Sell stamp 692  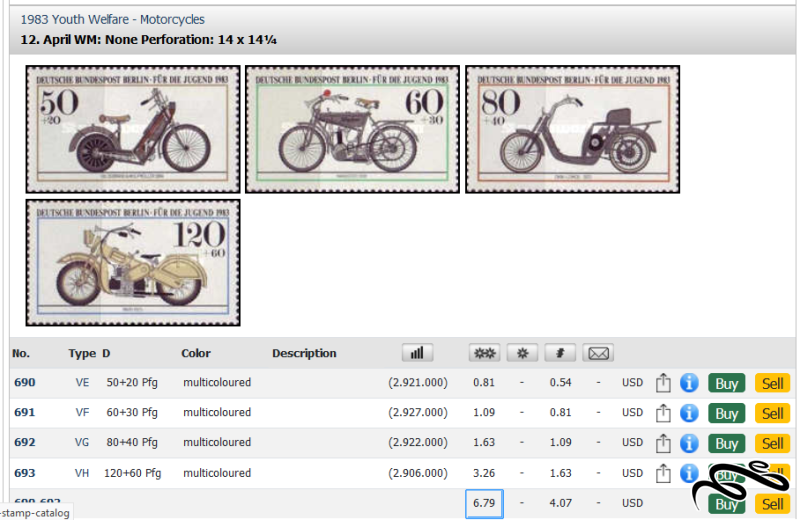(x=772, y=443)
